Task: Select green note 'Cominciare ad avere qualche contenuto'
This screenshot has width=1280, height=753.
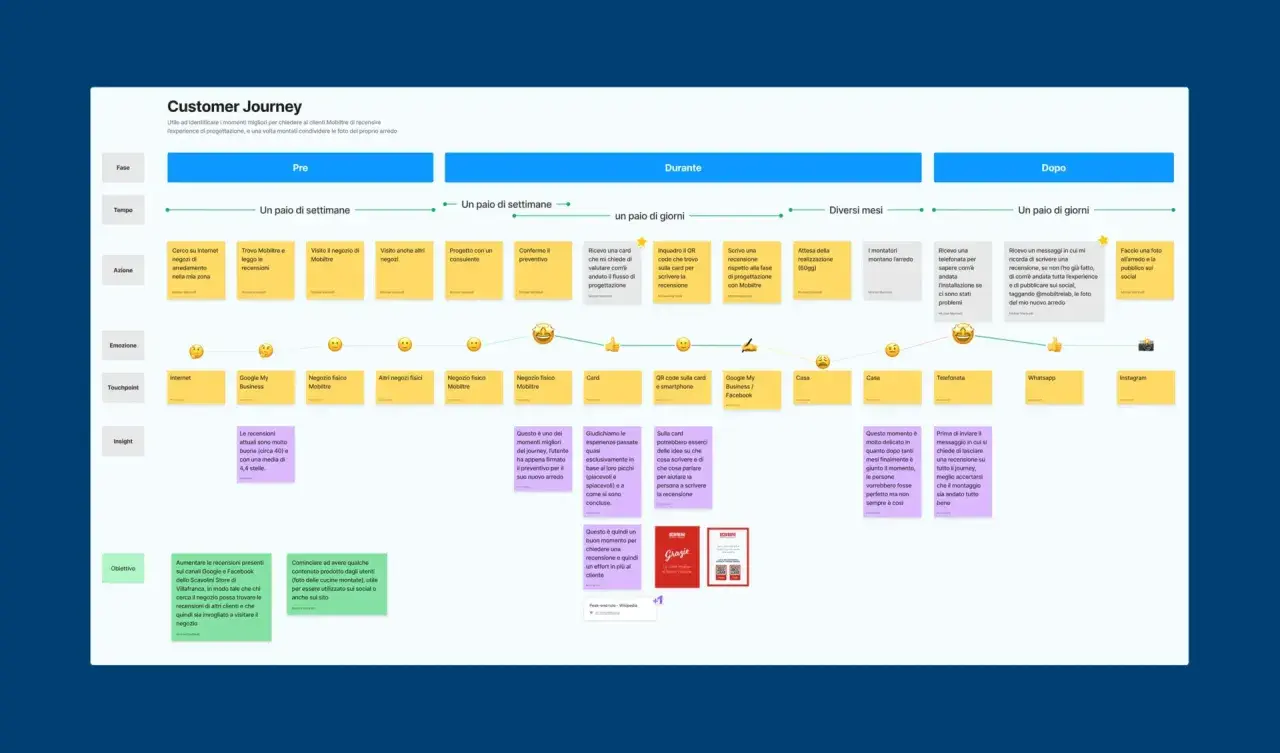Action: 337,584
